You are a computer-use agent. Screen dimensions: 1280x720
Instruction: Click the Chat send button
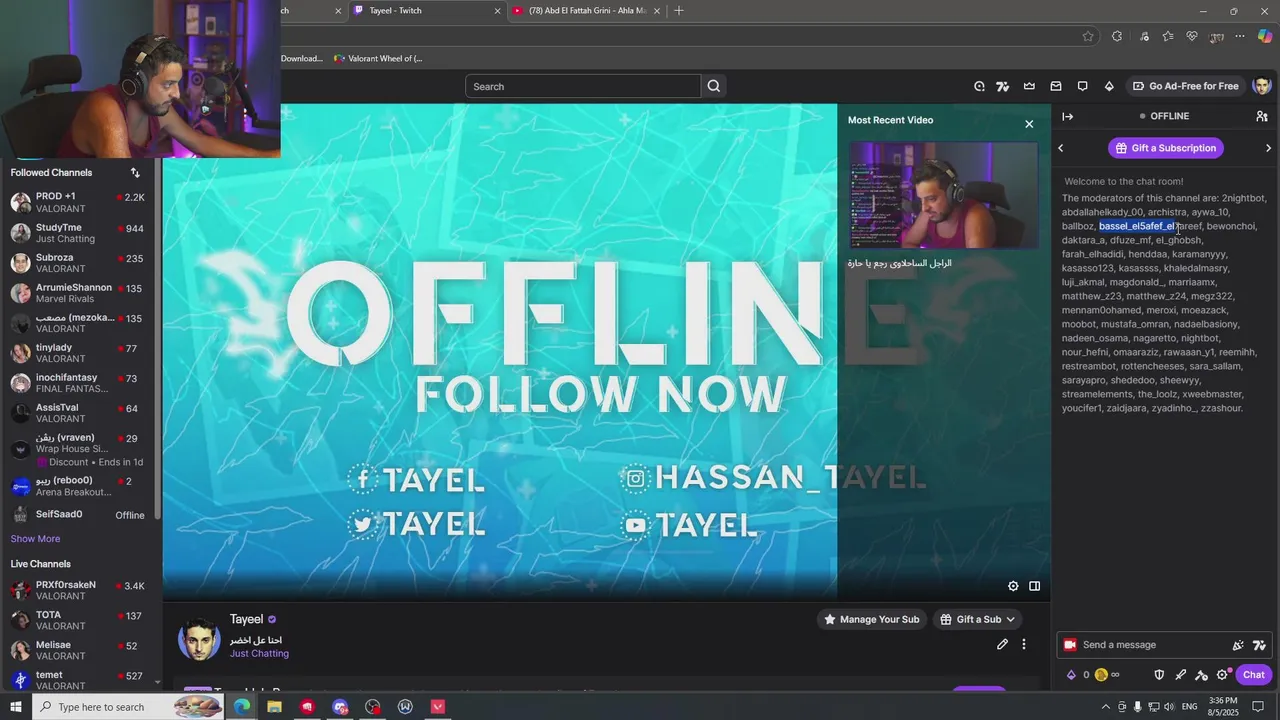click(x=1254, y=675)
